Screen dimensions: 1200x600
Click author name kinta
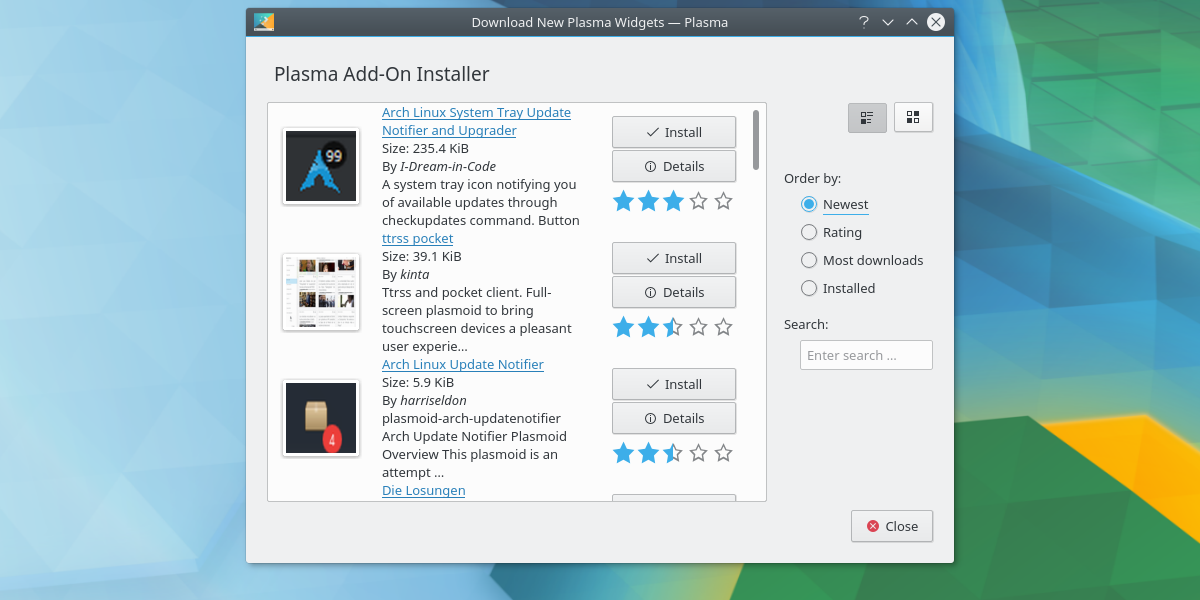click(x=415, y=274)
